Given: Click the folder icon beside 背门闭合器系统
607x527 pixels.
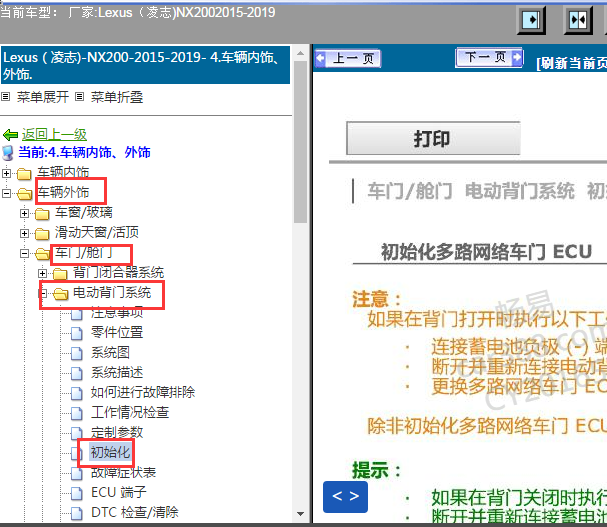Looking at the screenshot, I should coord(60,274).
